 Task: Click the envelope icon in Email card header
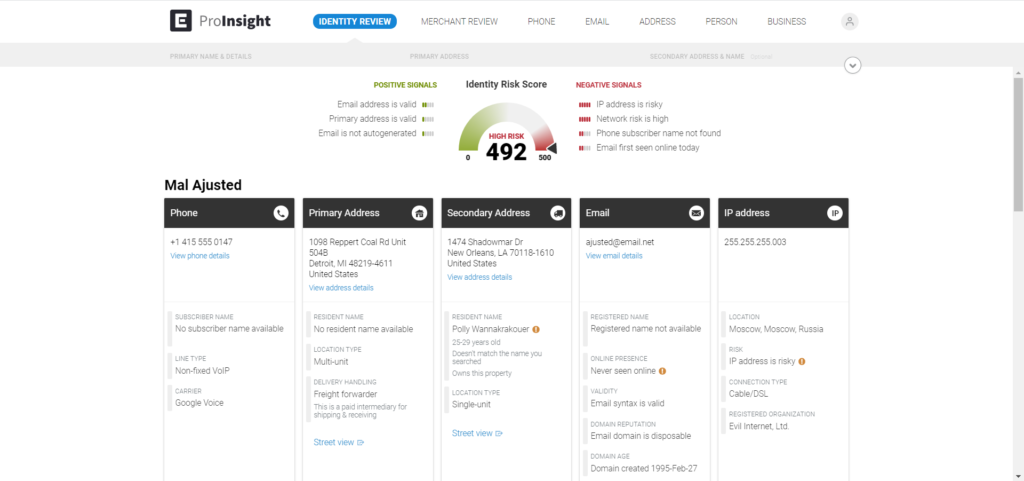tap(696, 213)
